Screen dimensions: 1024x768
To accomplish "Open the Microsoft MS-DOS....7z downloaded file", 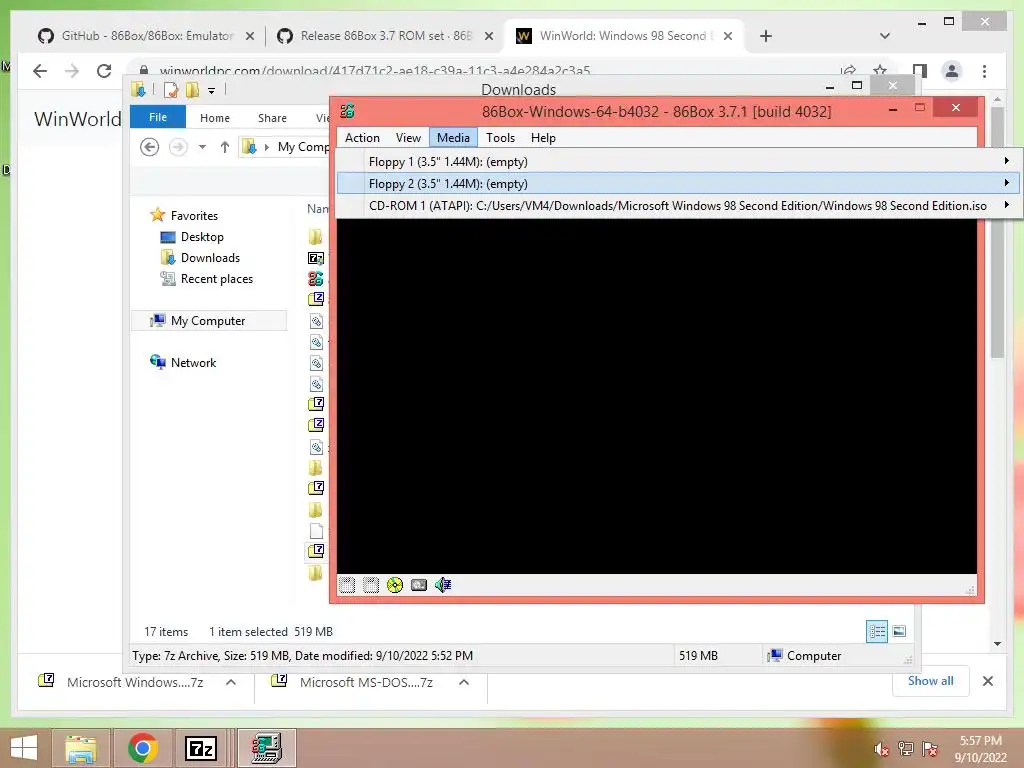I will [x=353, y=682].
